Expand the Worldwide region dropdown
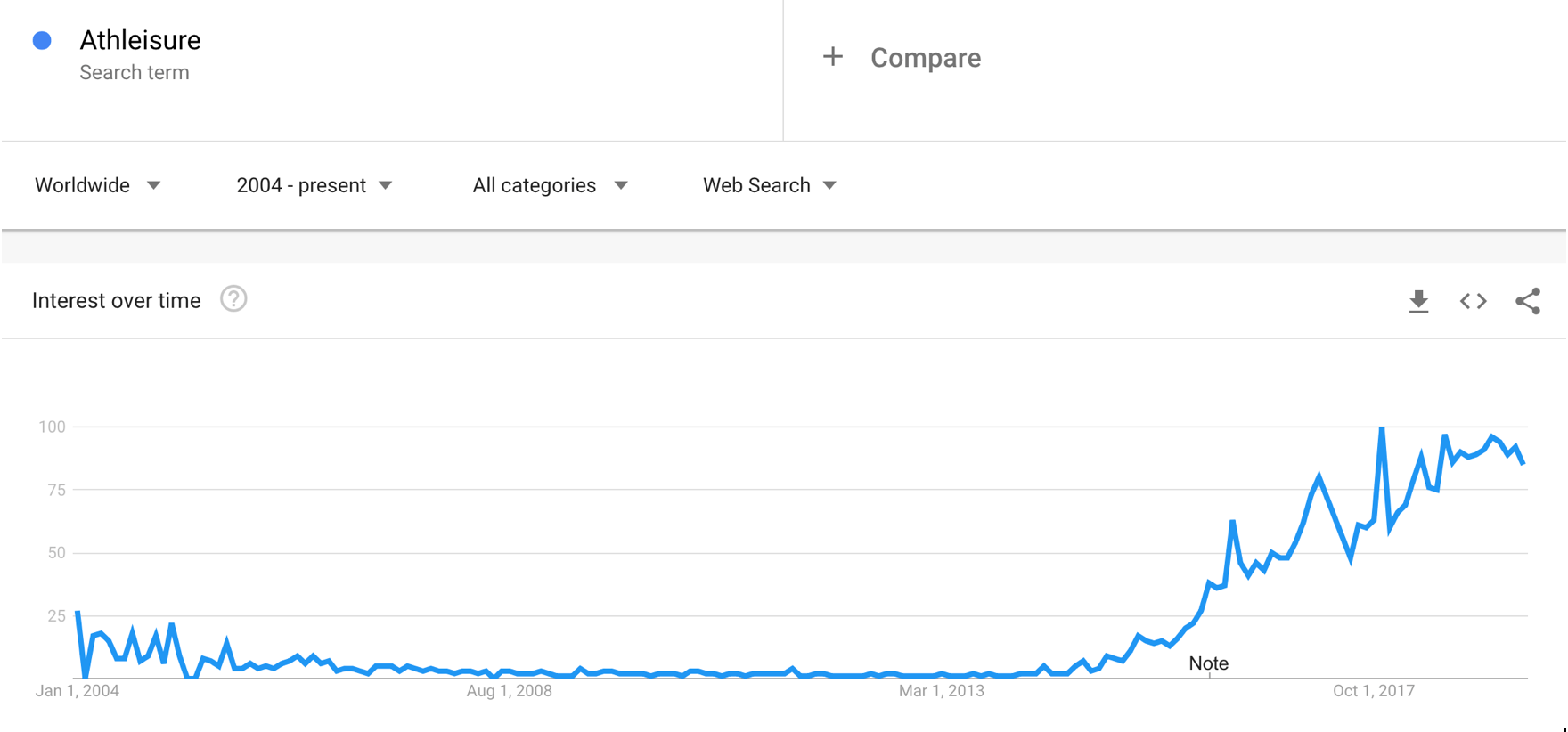This screenshot has height=732, width=1568. click(97, 185)
